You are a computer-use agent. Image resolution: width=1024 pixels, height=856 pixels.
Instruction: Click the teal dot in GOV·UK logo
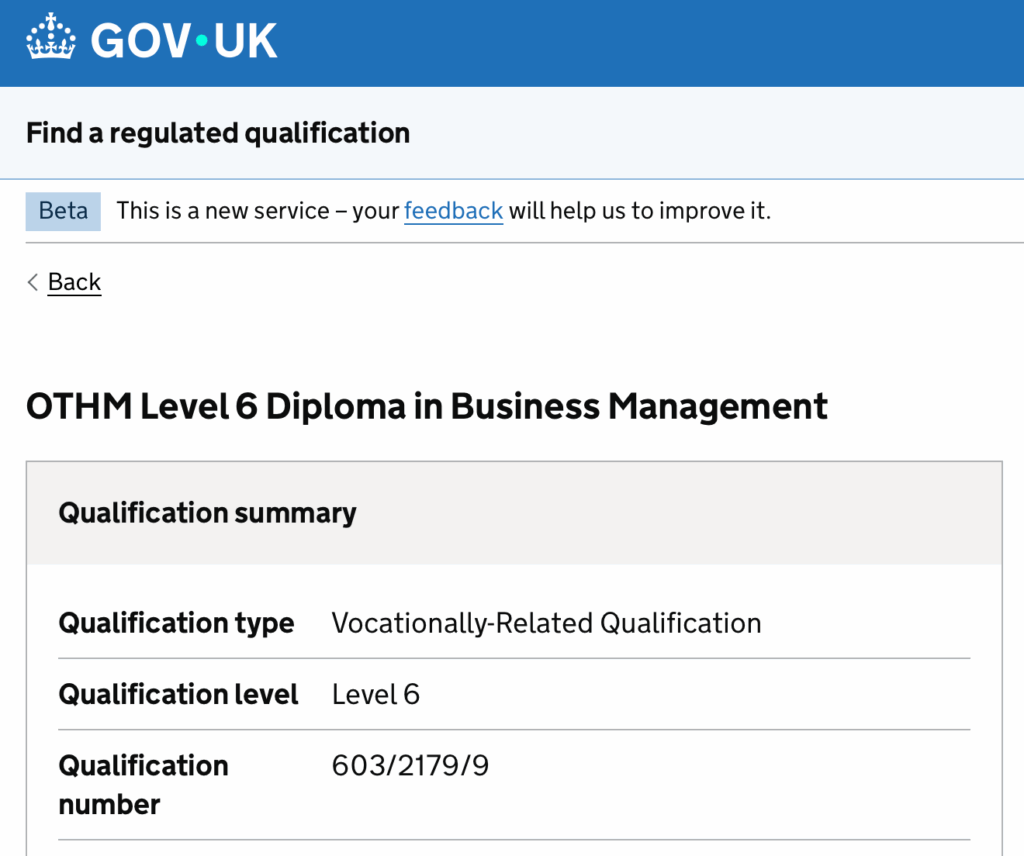tap(200, 41)
